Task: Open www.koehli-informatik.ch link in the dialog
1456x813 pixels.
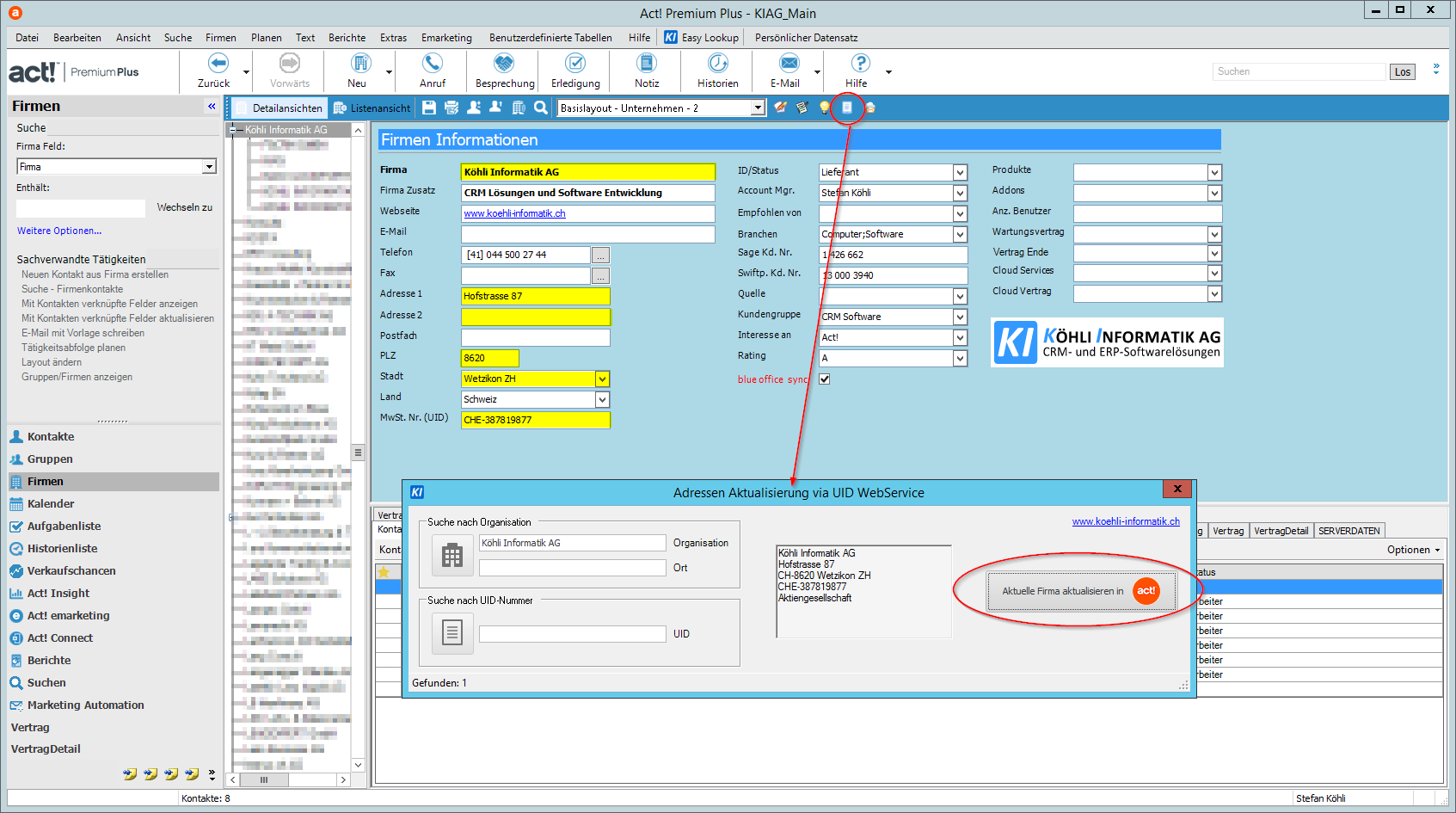Action: click(1126, 521)
